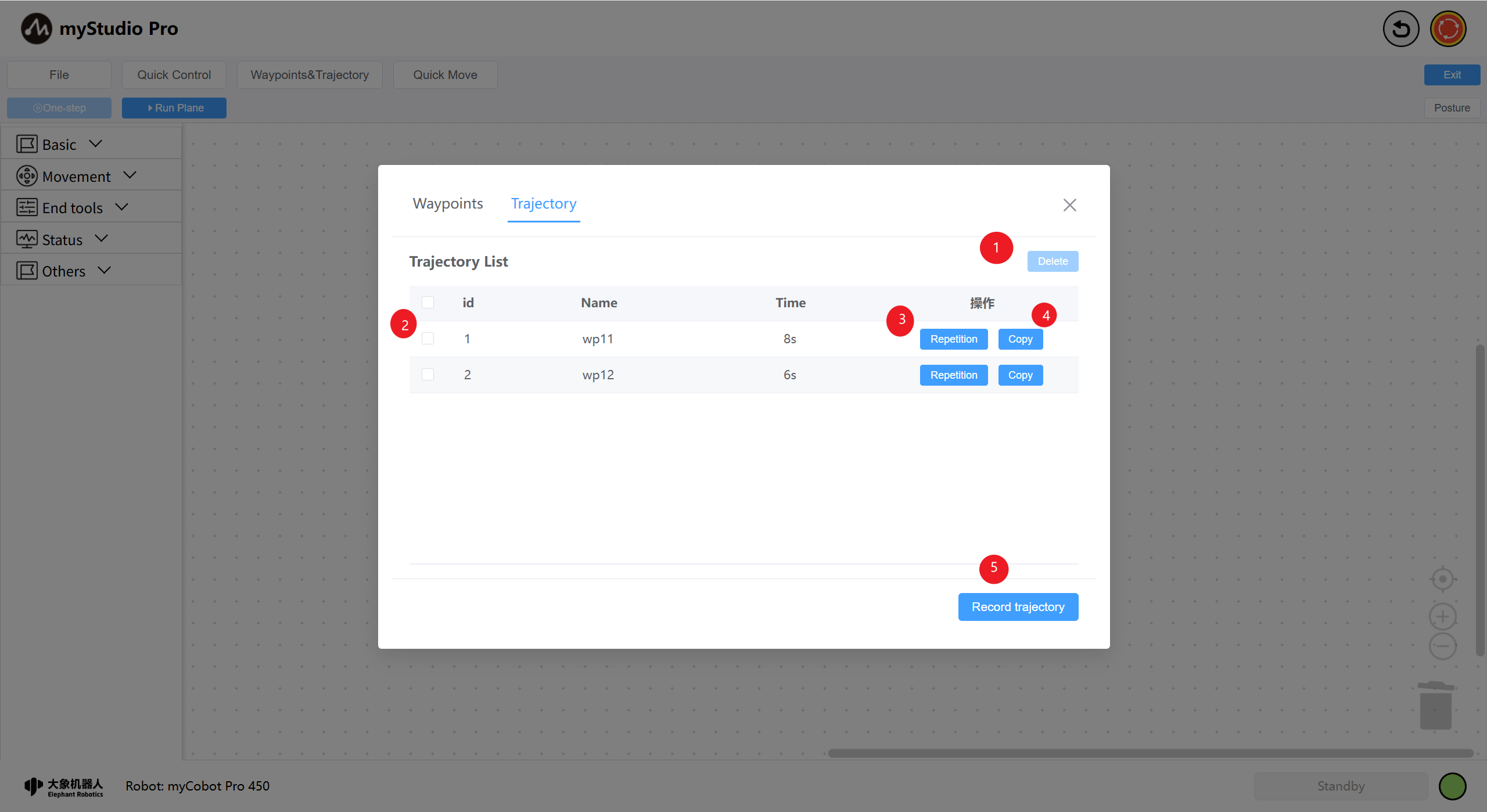Screen dimensions: 1487x812
Task: Expand the Status category chevron
Action: click(102, 238)
